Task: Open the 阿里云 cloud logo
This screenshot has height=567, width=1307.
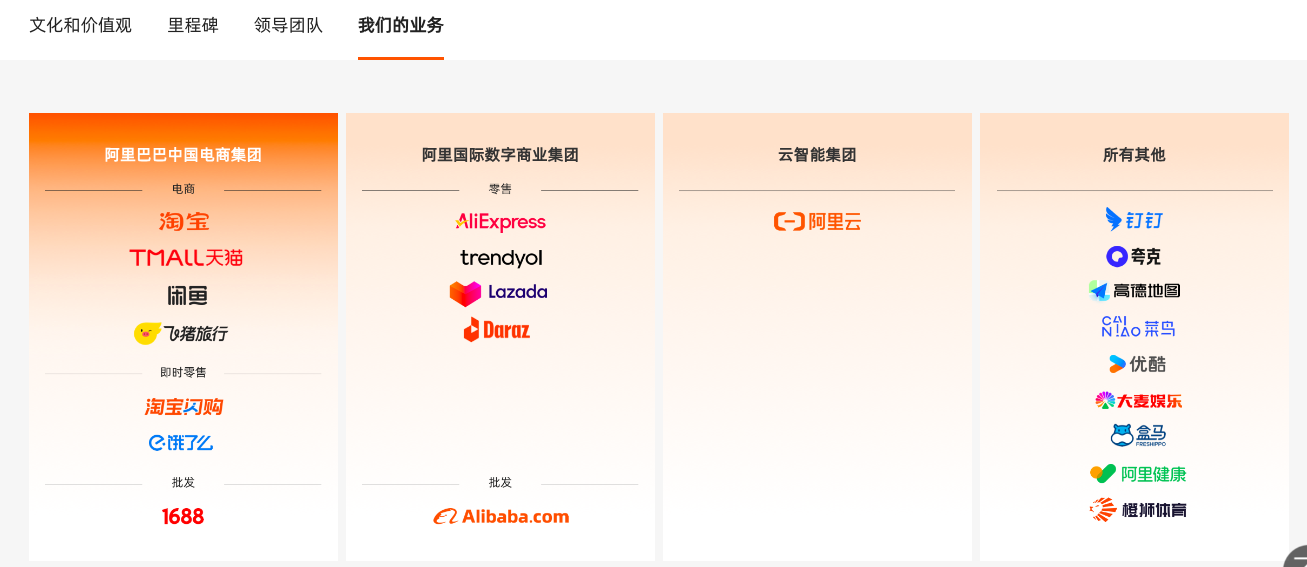Action: point(817,222)
